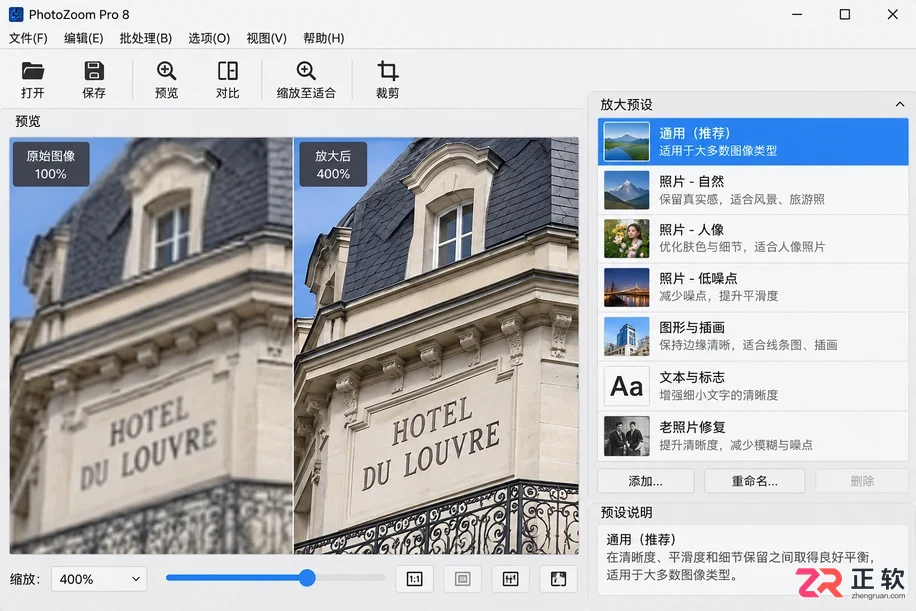Choose the 照片 - 自然 preset
916x611 pixels.
coord(752,190)
